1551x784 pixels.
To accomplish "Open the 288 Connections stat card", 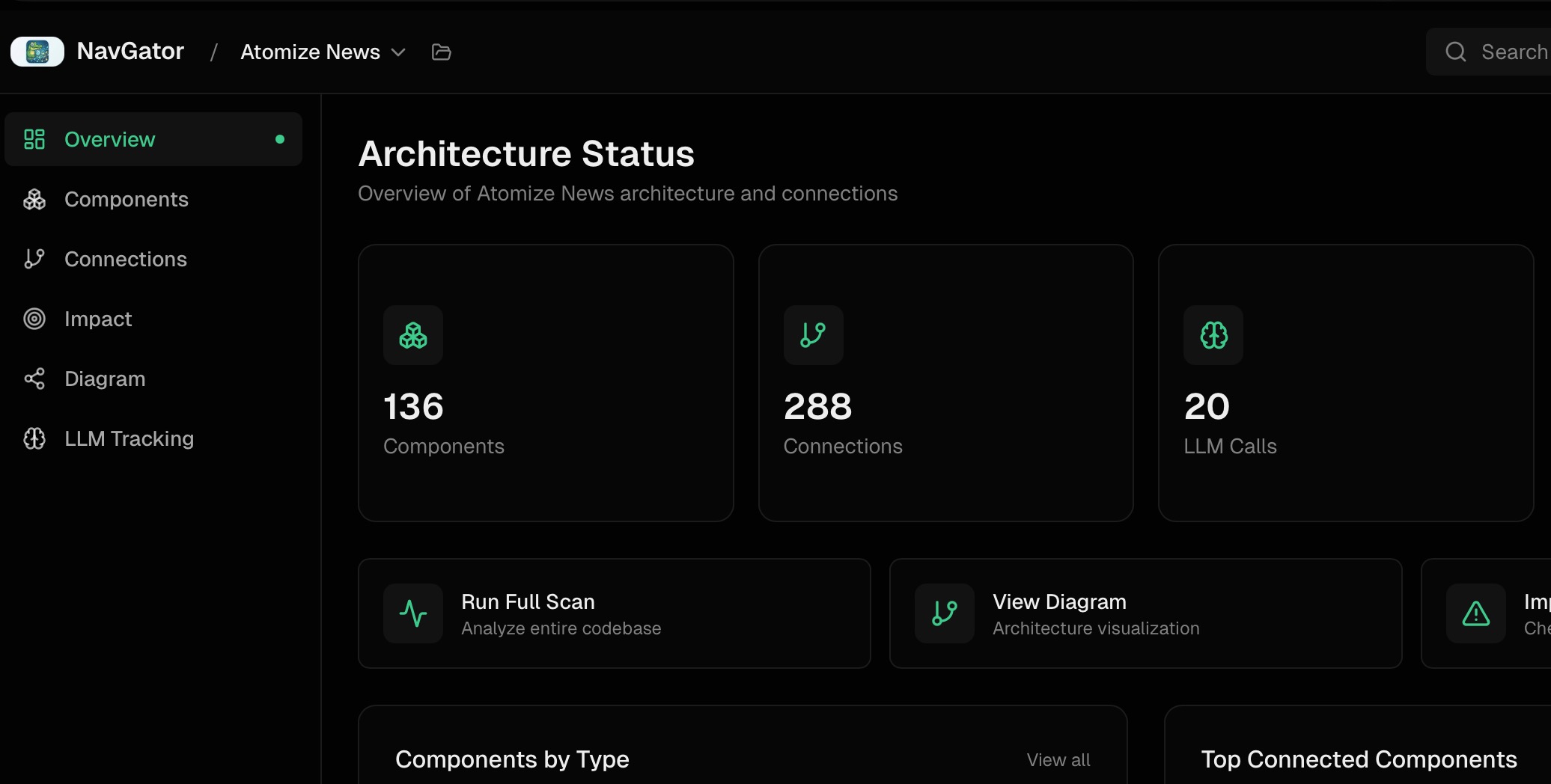I will click(945, 383).
